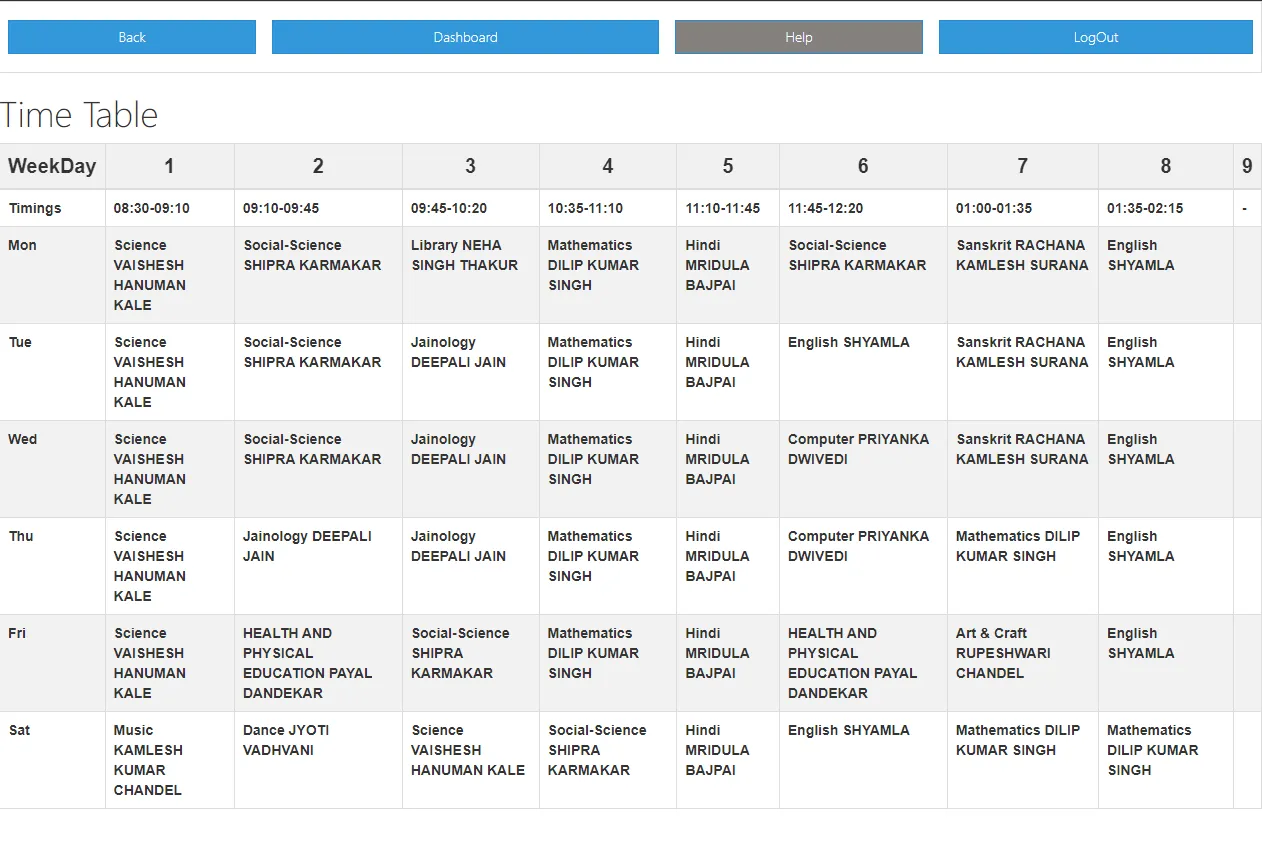Image resolution: width=1262 pixels, height=853 pixels.
Task: Select the Fri row label
Action: (52, 663)
